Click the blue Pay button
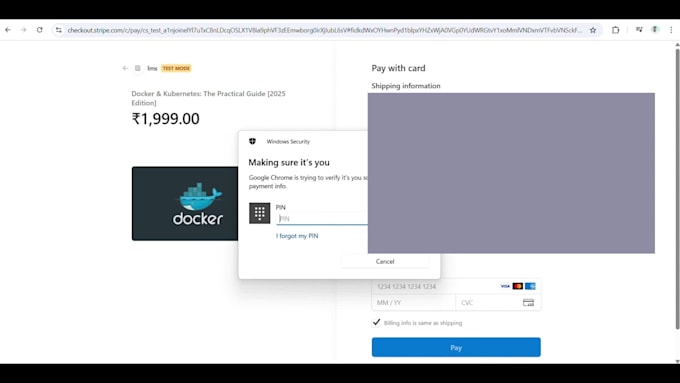 (x=456, y=347)
